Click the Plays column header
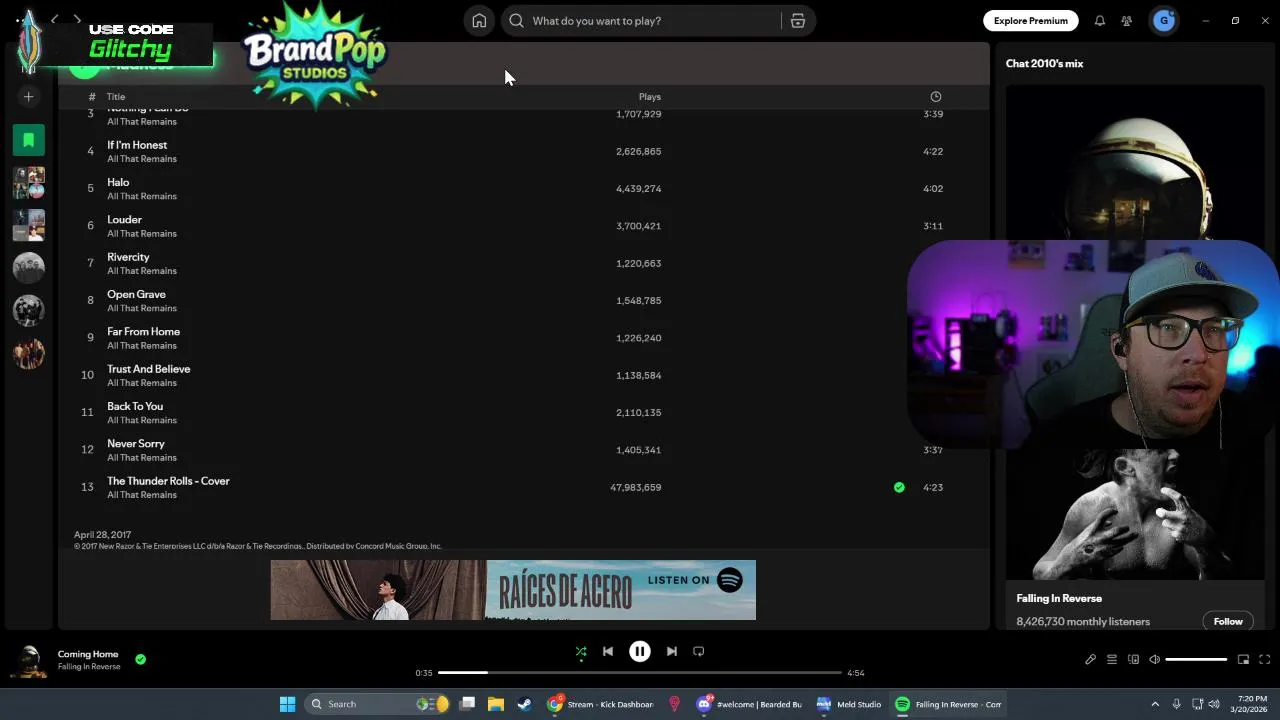Viewport: 1280px width, 720px height. click(650, 97)
